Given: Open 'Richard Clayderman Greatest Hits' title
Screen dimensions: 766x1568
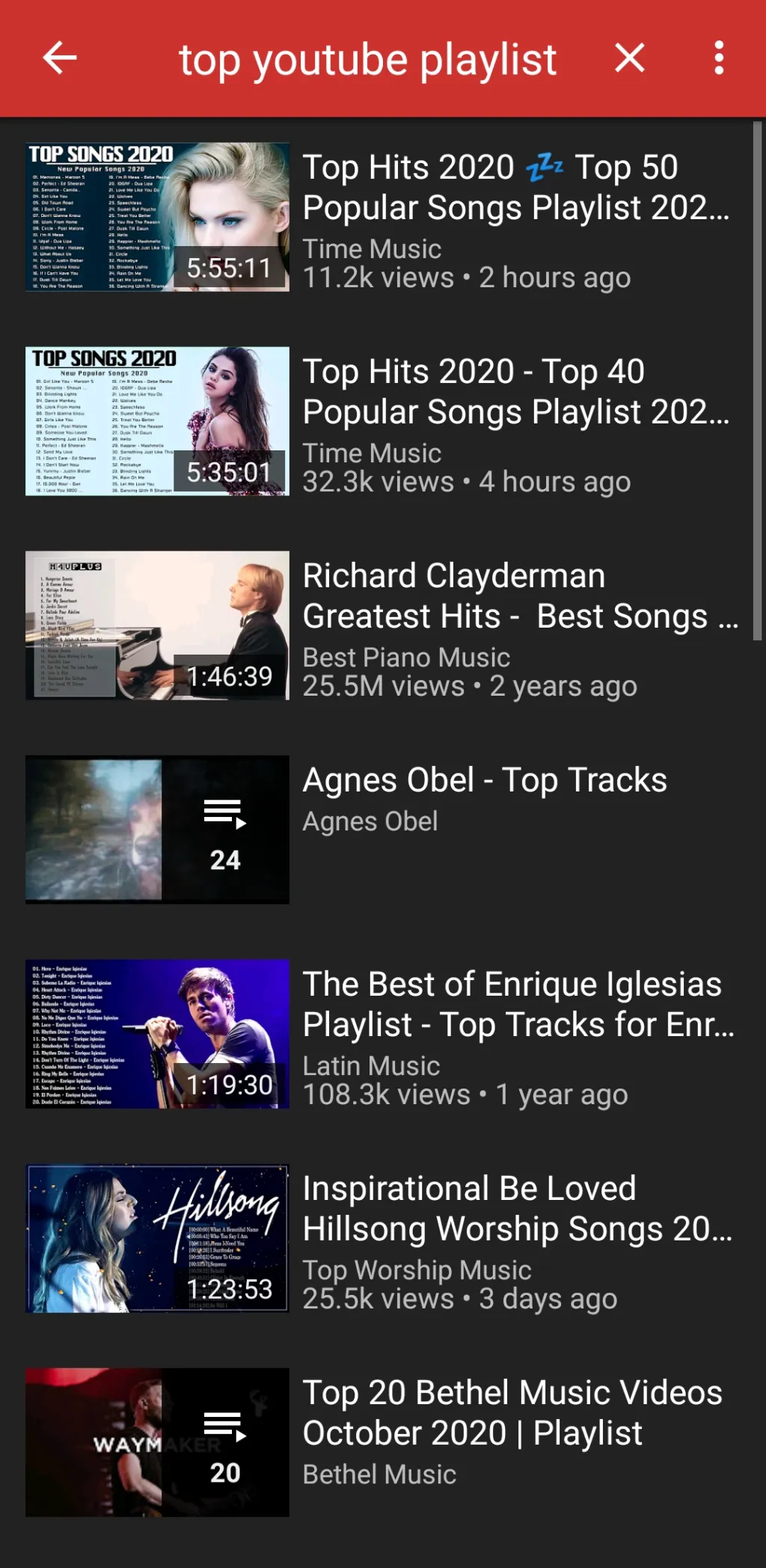Looking at the screenshot, I should (x=521, y=595).
